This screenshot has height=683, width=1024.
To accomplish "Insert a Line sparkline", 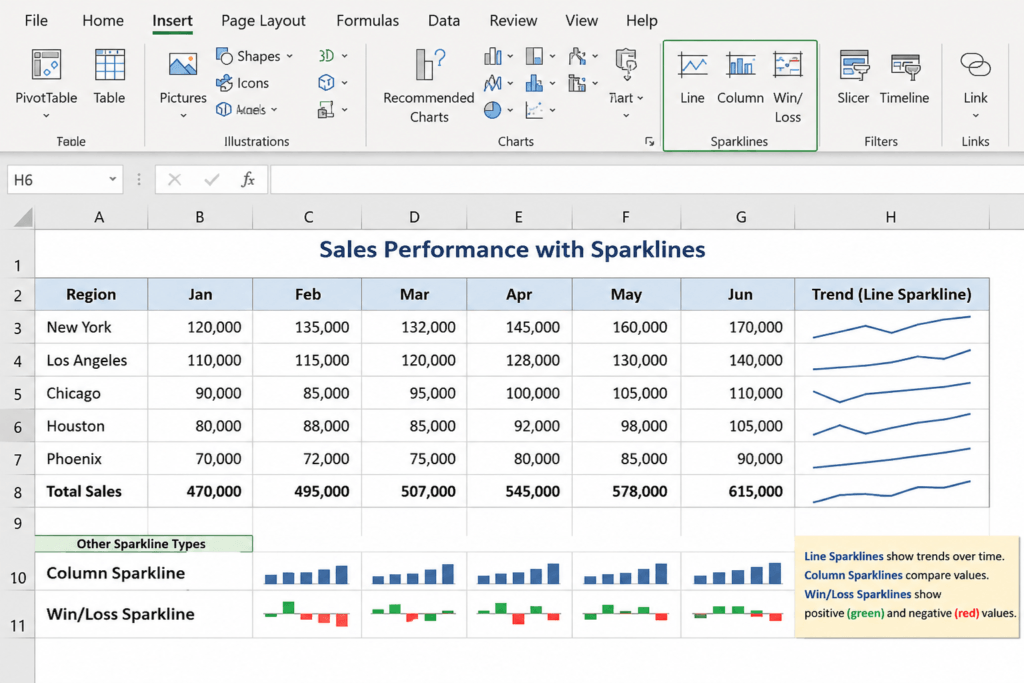I will tap(692, 65).
